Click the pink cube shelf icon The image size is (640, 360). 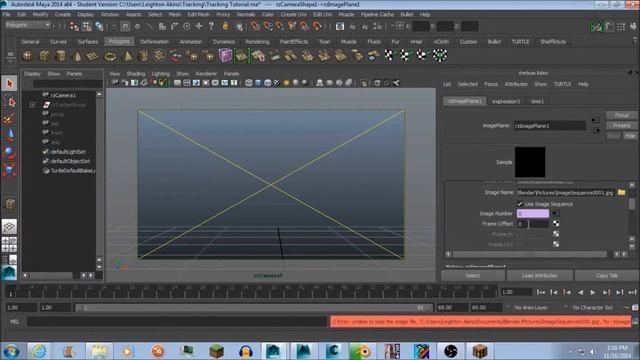(x=225, y=56)
